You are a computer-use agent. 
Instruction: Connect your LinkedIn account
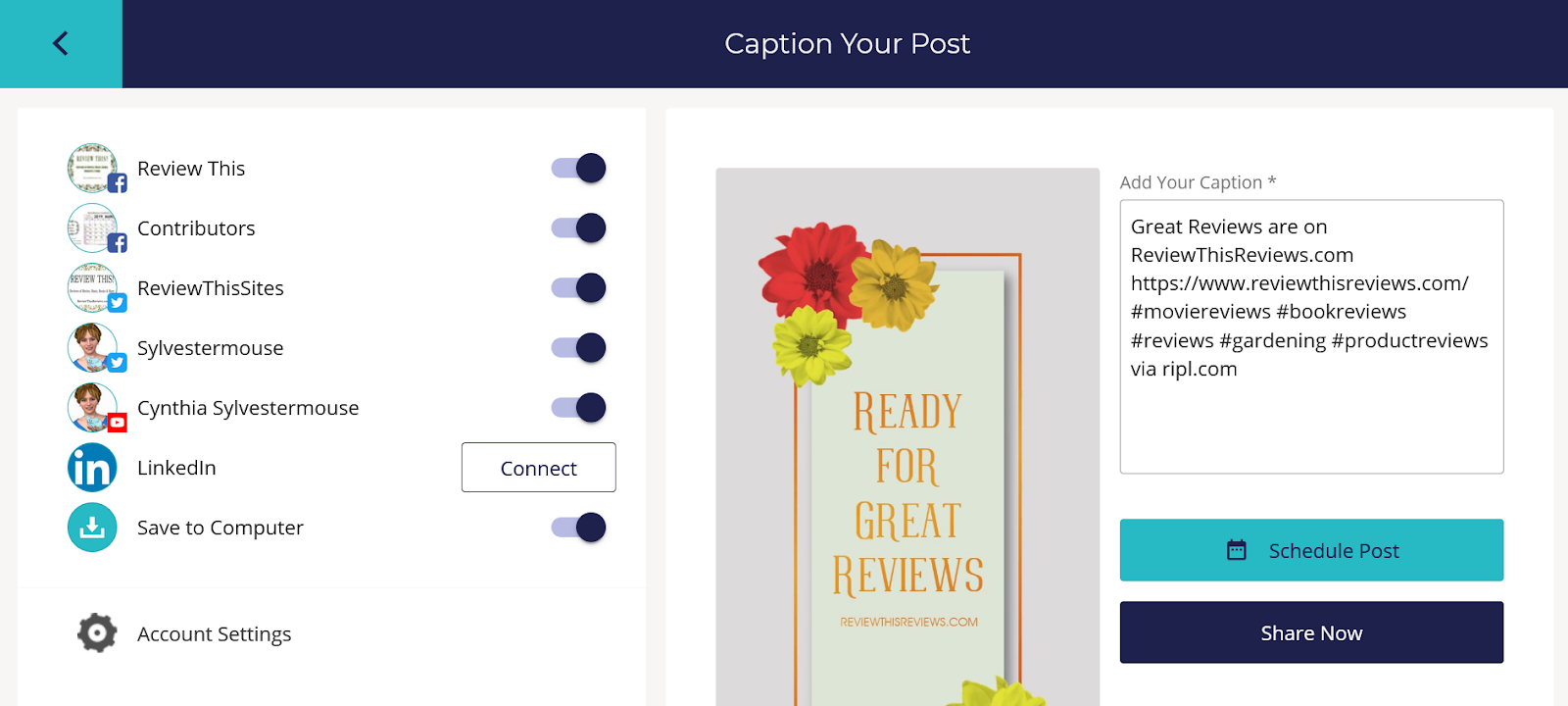pyautogui.click(x=538, y=468)
